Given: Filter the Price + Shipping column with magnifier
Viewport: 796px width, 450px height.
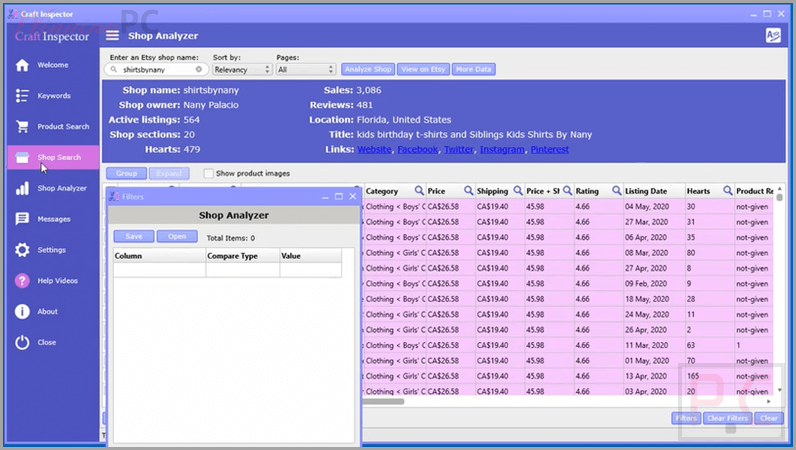Looking at the screenshot, I should 567,190.
